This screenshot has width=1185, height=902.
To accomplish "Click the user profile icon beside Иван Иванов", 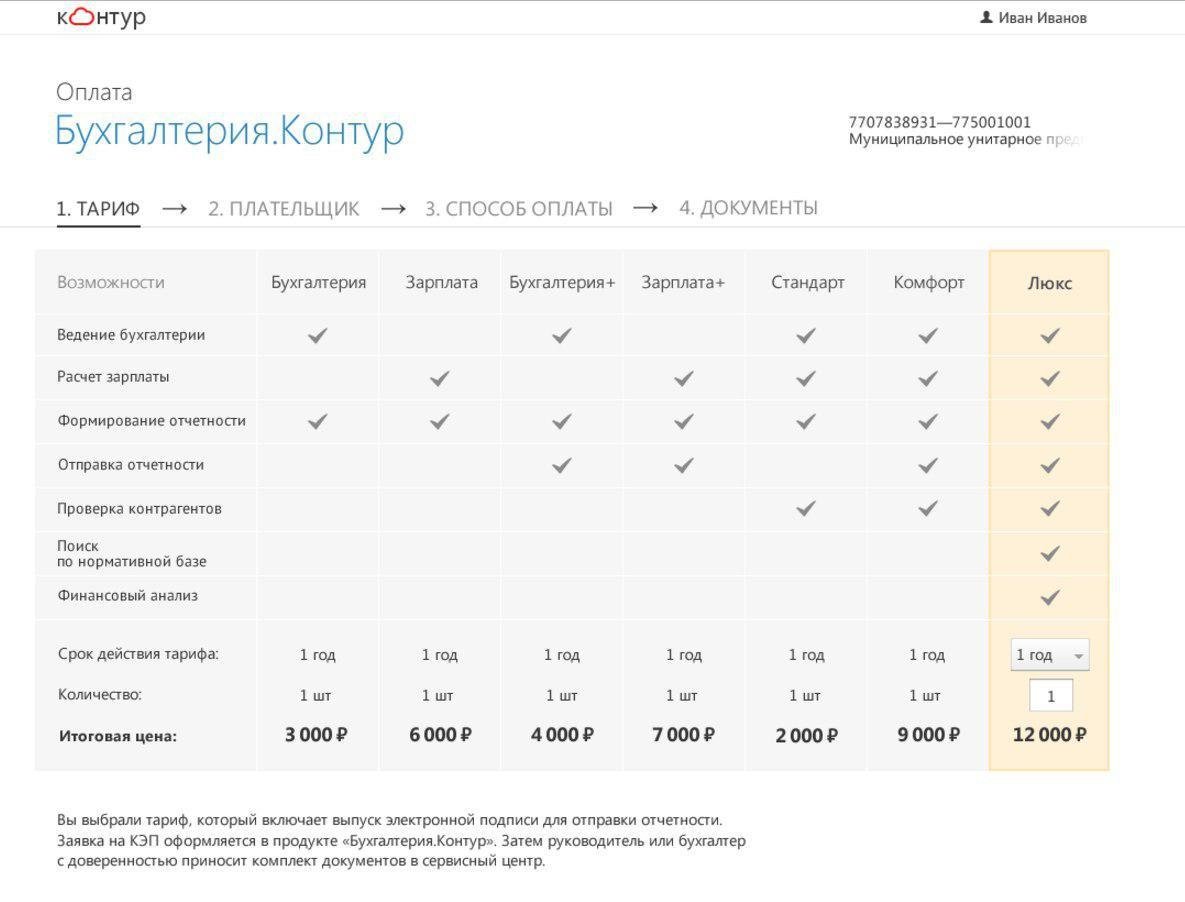I will point(986,17).
